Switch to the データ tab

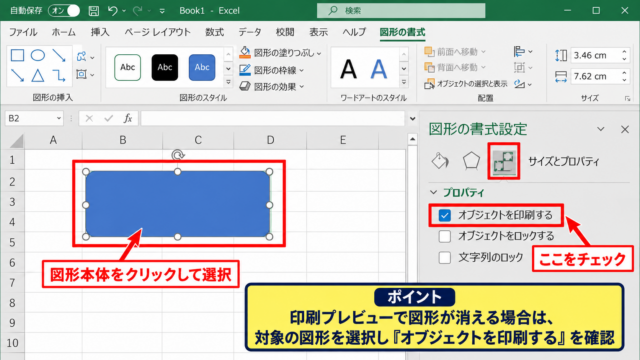pyautogui.click(x=250, y=32)
